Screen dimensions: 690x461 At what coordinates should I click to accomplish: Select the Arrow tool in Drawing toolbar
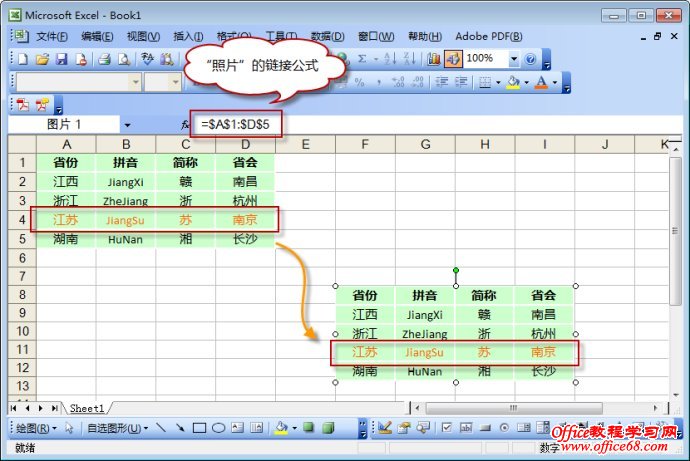[x=180, y=427]
